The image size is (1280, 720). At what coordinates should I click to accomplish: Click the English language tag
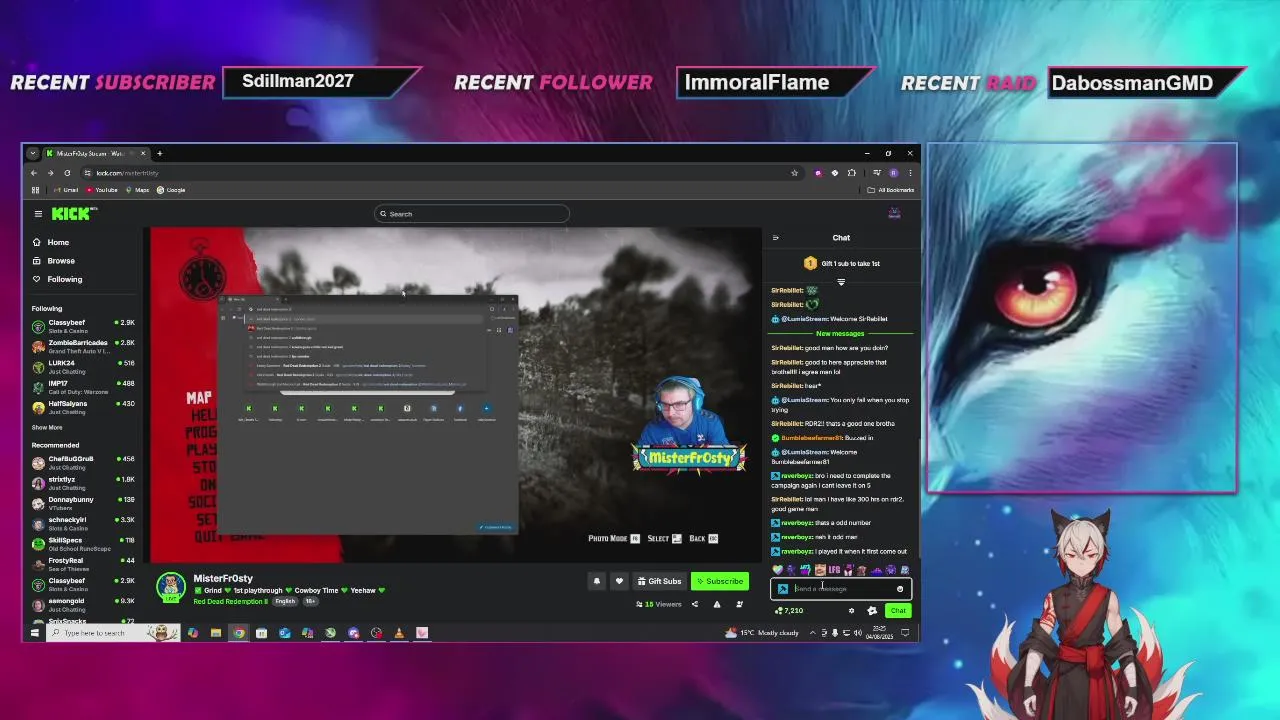click(286, 601)
